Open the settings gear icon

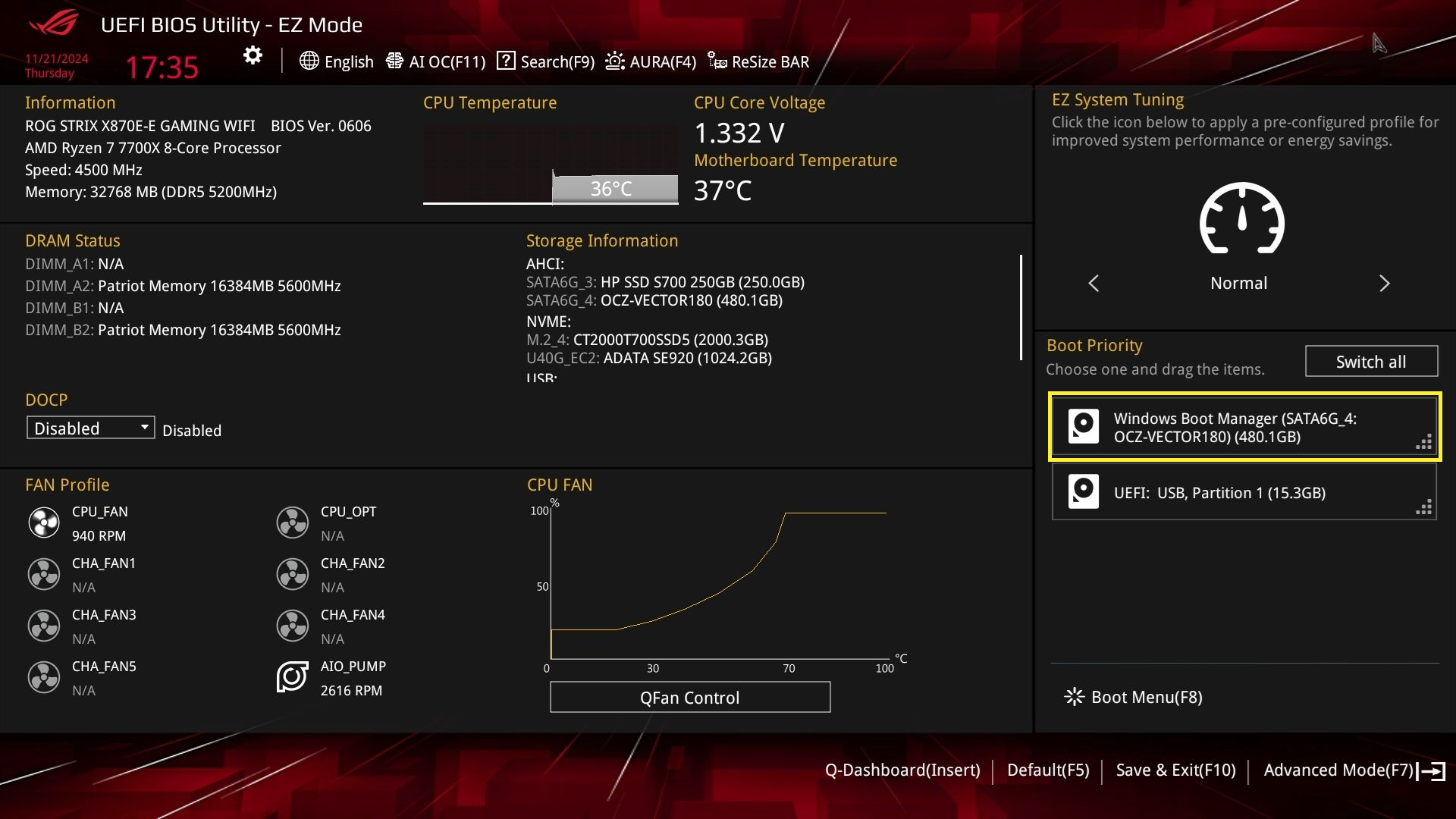(x=253, y=55)
